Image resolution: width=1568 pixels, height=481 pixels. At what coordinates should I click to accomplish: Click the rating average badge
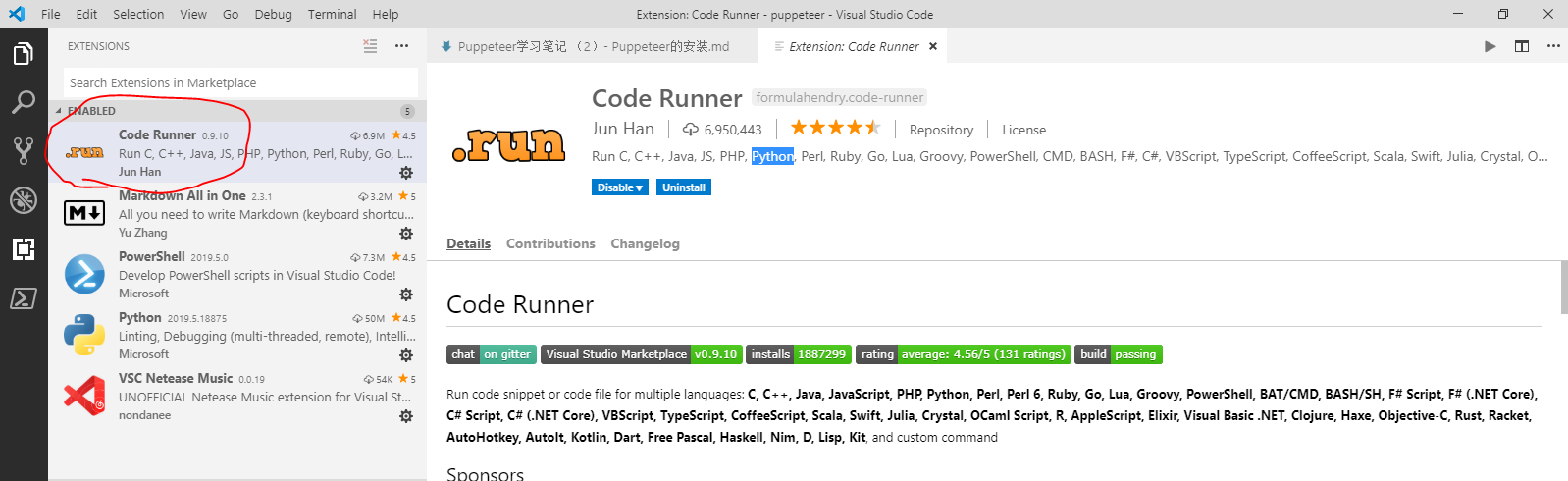tap(964, 354)
